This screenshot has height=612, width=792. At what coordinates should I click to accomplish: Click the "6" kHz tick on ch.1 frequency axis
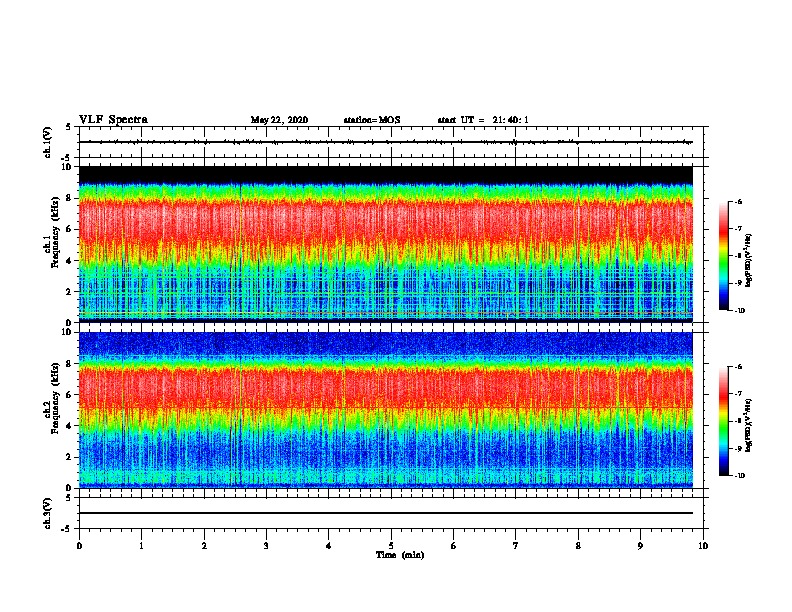tap(69, 229)
